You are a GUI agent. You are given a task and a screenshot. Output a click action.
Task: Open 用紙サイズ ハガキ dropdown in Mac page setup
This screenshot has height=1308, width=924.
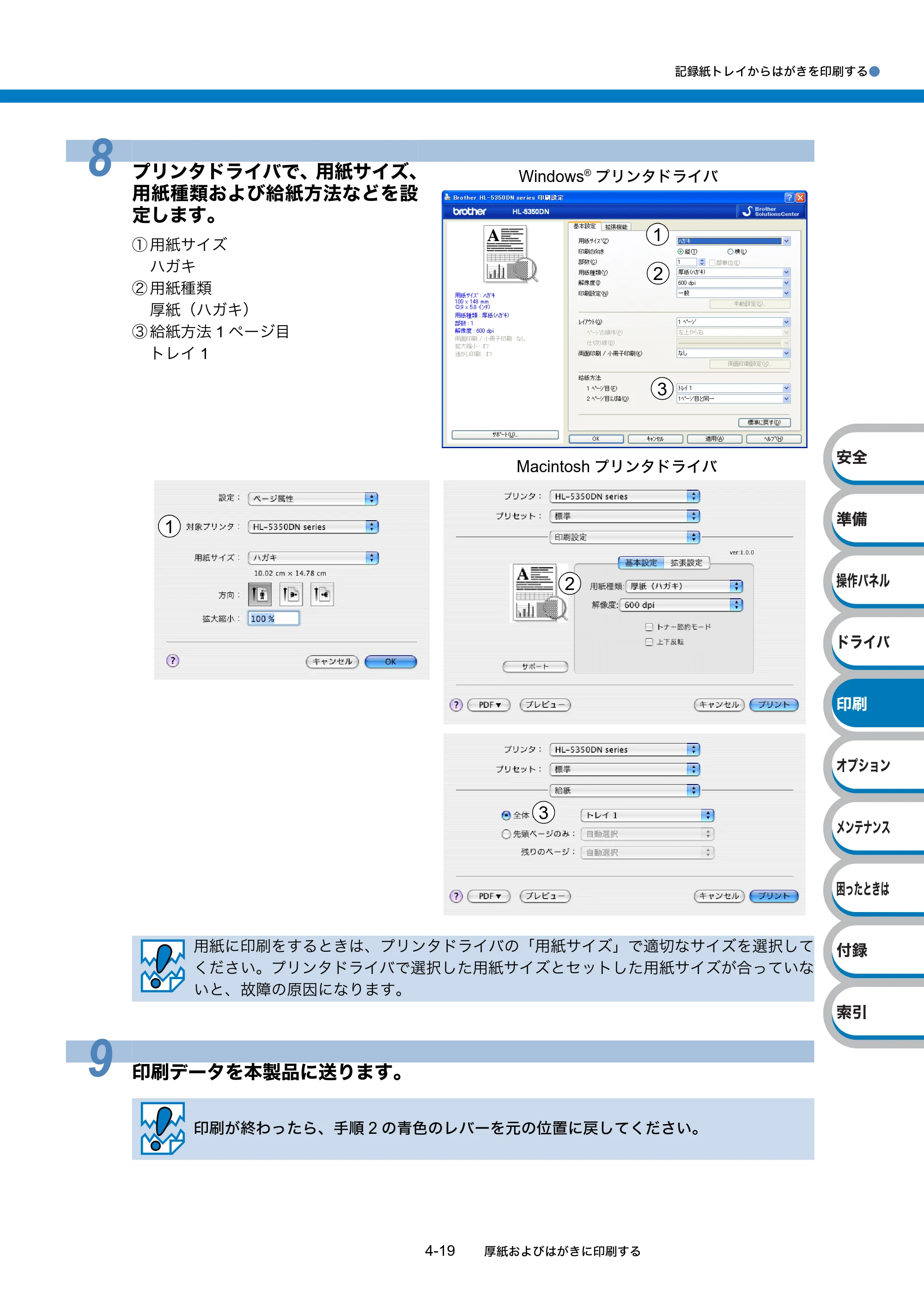(313, 558)
